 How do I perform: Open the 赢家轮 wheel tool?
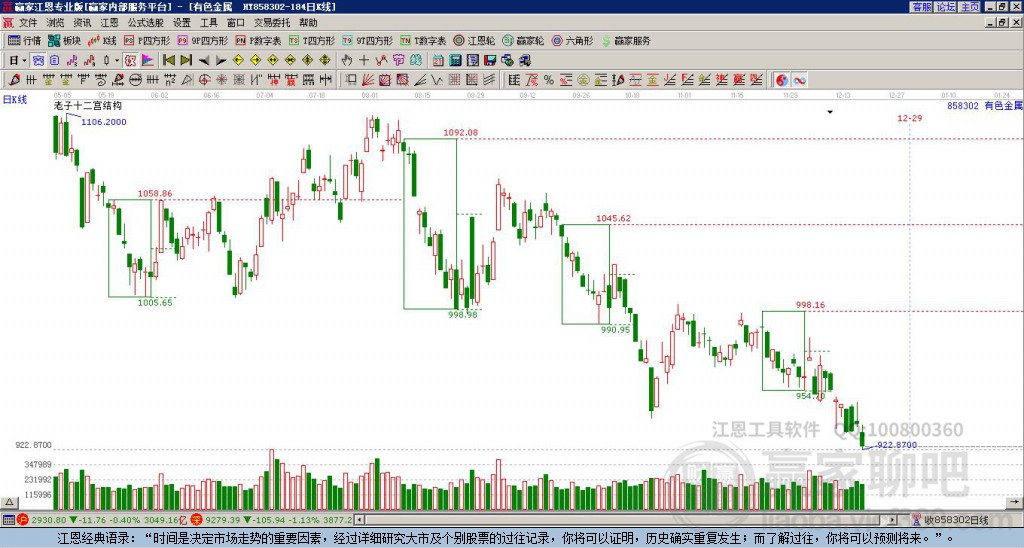[x=524, y=40]
